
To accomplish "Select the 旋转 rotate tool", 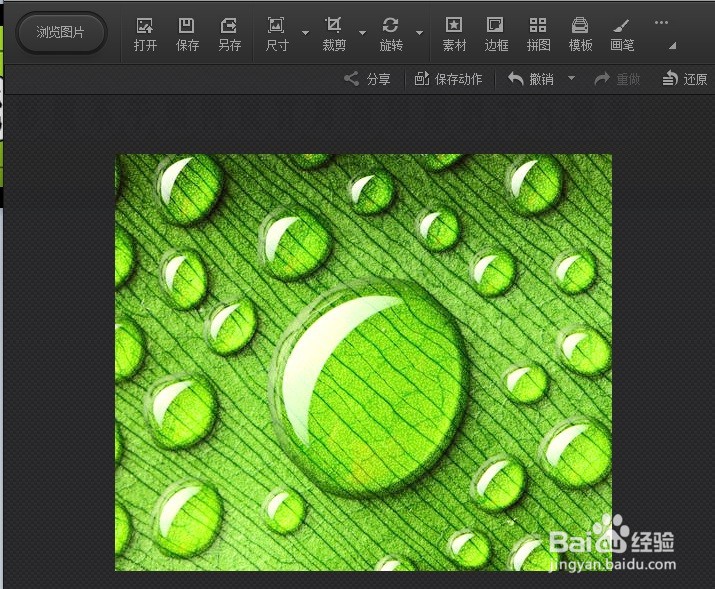I will pyautogui.click(x=391, y=34).
